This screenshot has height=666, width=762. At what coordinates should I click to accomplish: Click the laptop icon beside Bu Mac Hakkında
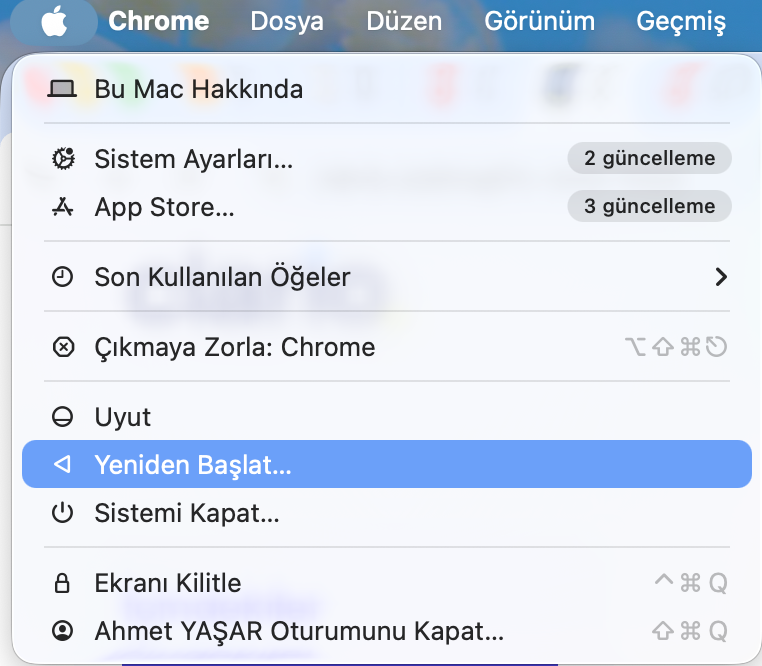point(62,89)
